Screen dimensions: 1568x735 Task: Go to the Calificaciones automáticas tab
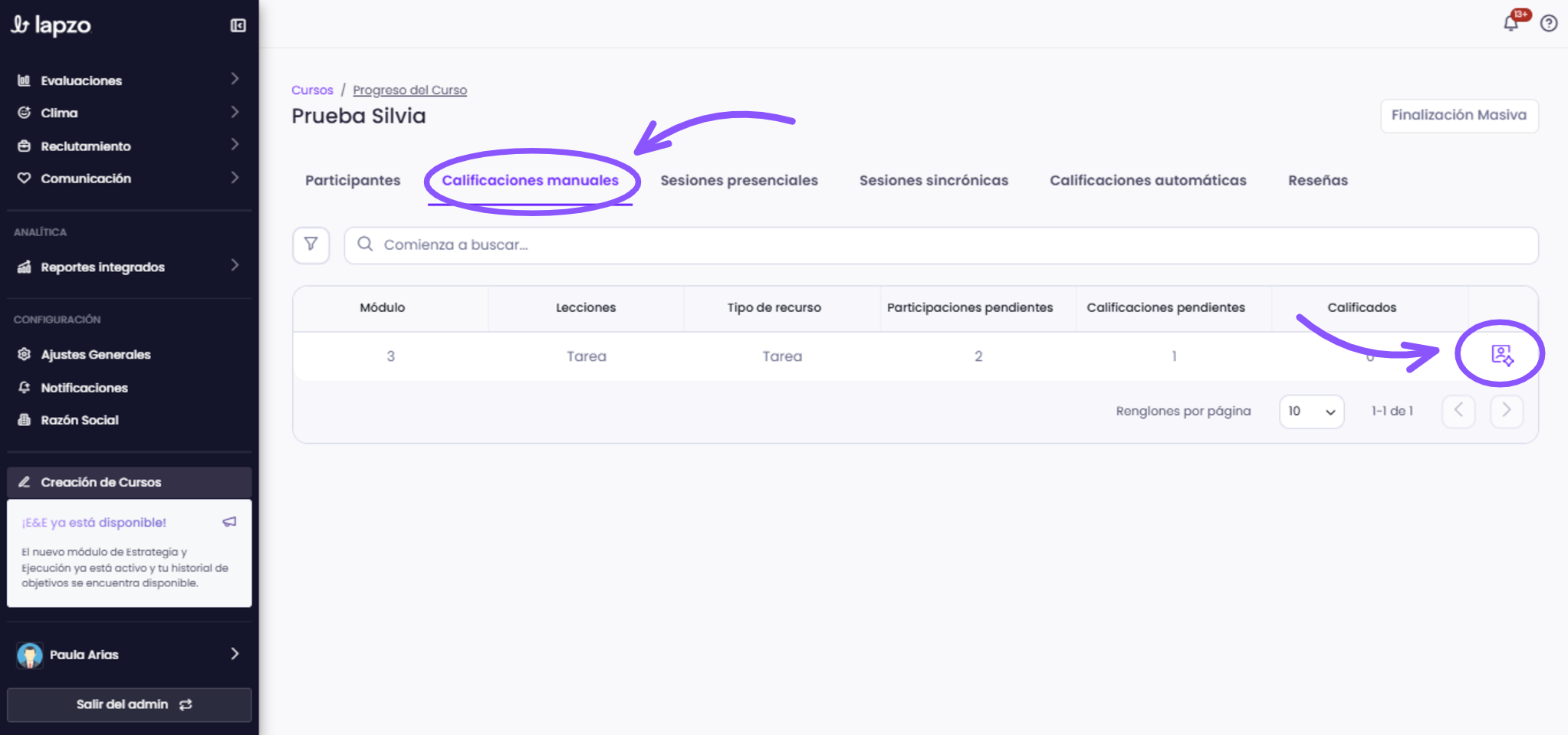(x=1148, y=180)
